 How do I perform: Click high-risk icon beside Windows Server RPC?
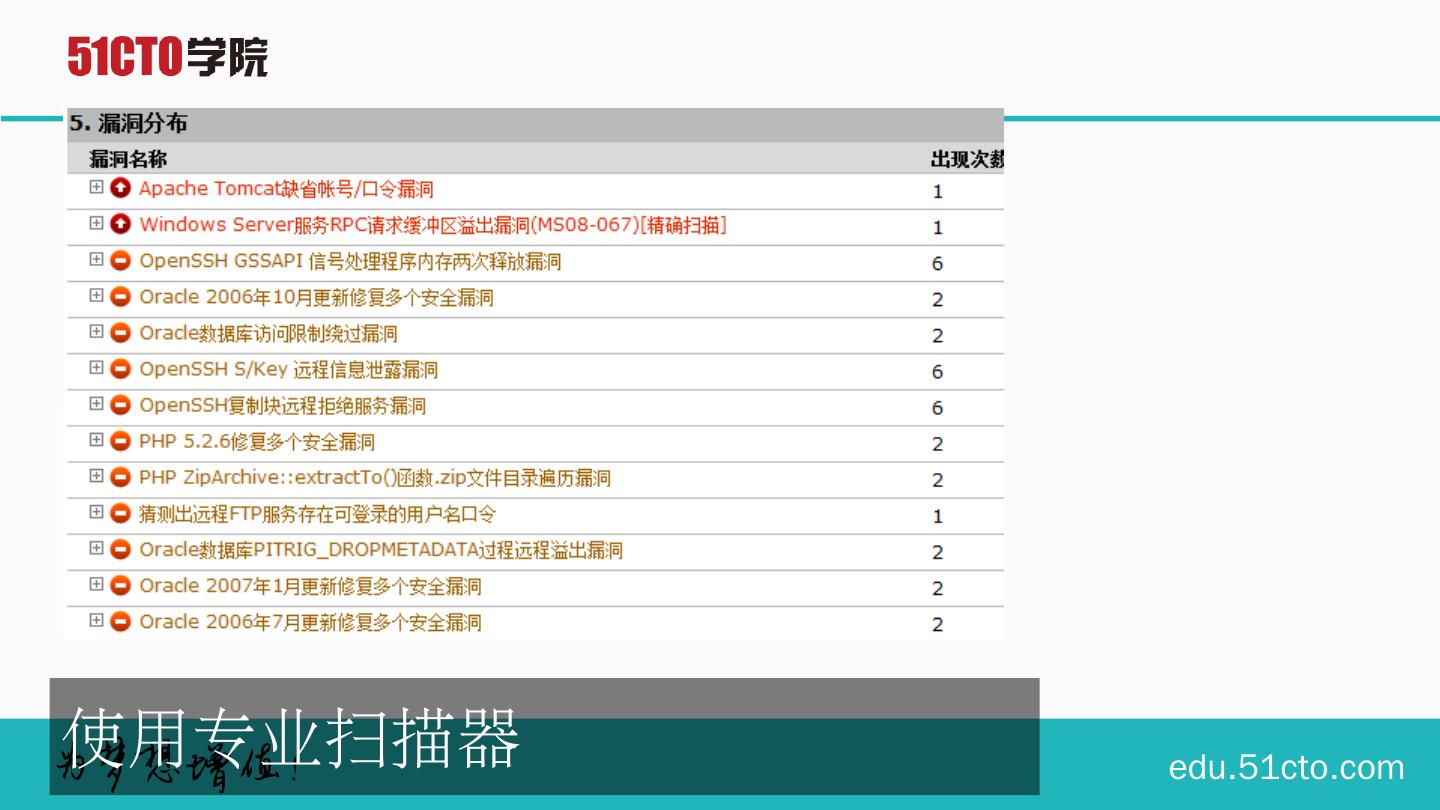tap(121, 224)
